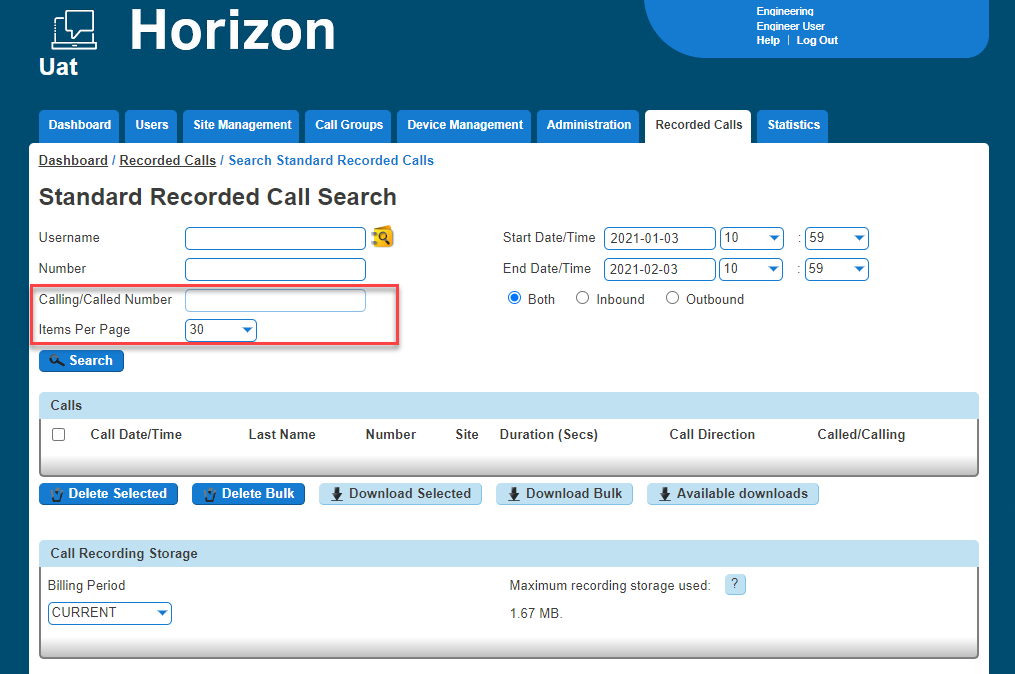The image size is (1015, 674).
Task: Focus the Calling/Called Number field
Action: tap(276, 300)
